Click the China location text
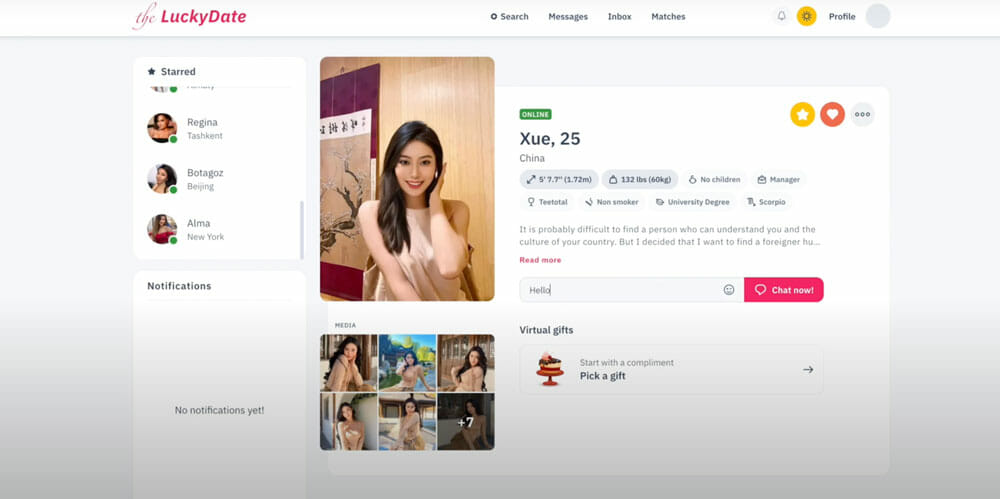The height and width of the screenshot is (499, 1000). click(532, 158)
